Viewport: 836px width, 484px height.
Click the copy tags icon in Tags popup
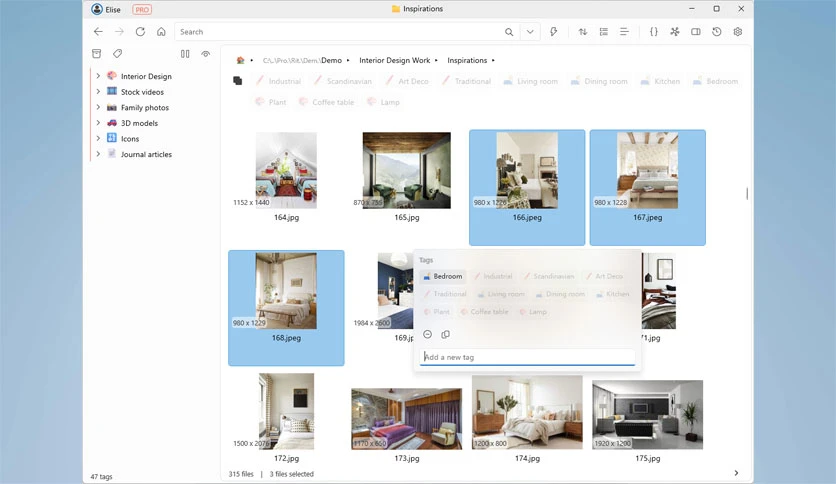coord(446,334)
